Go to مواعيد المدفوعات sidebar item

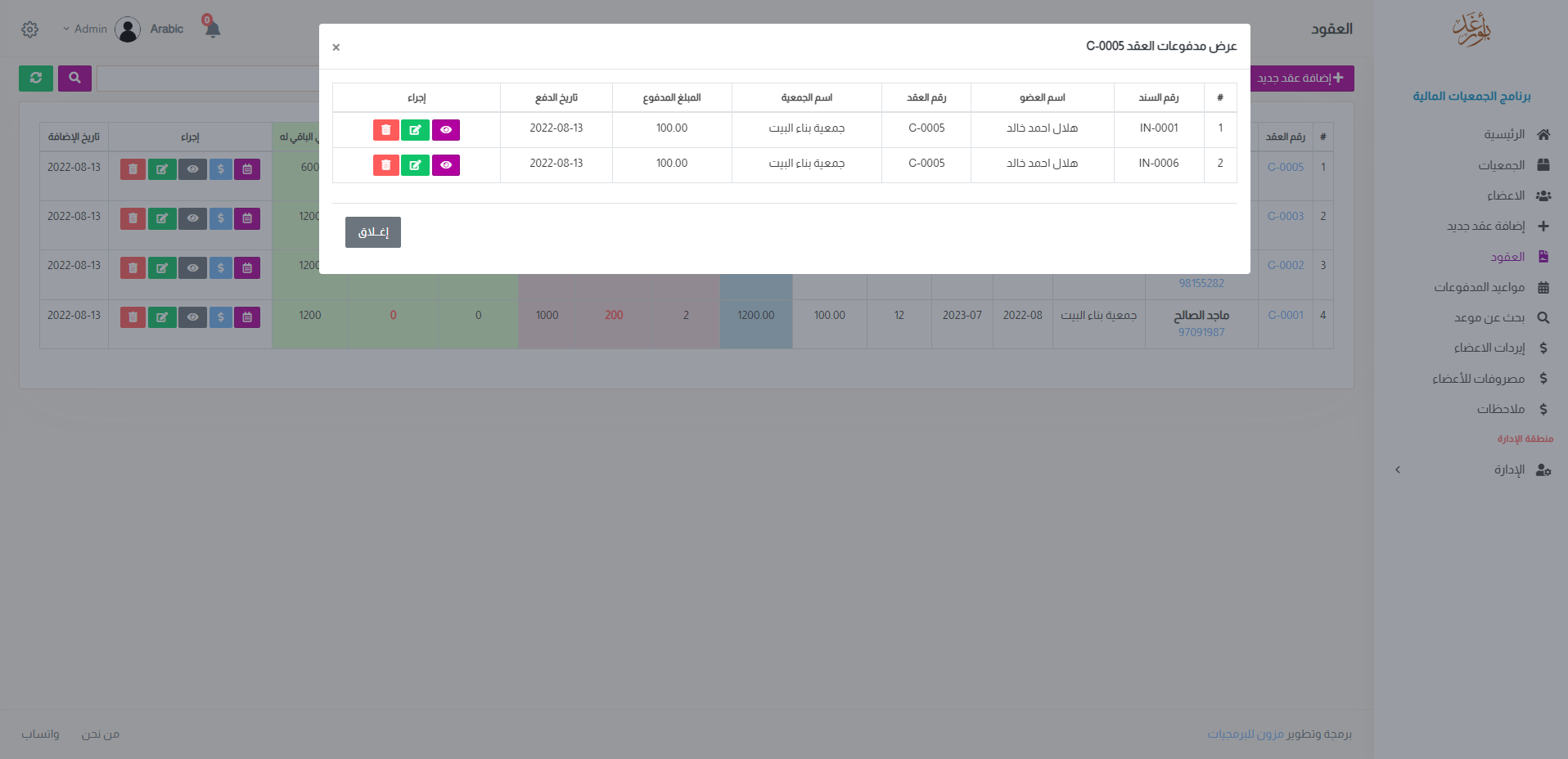1479,287
